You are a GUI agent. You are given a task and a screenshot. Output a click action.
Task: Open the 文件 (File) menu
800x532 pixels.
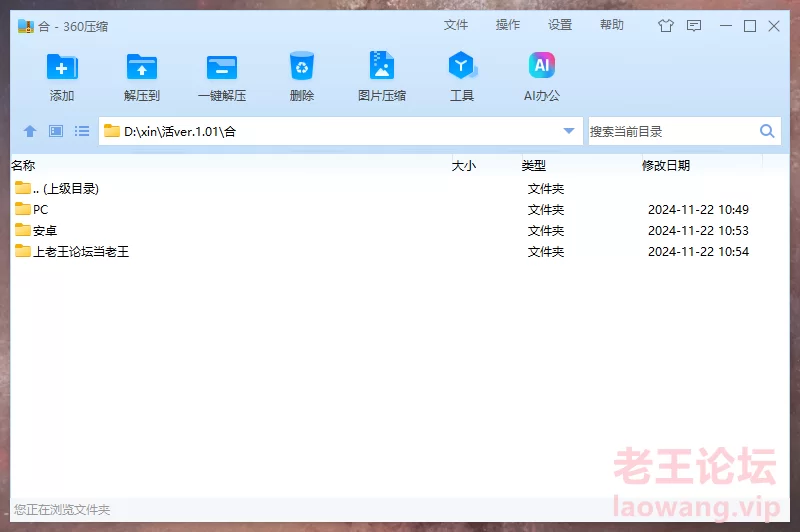(x=456, y=25)
